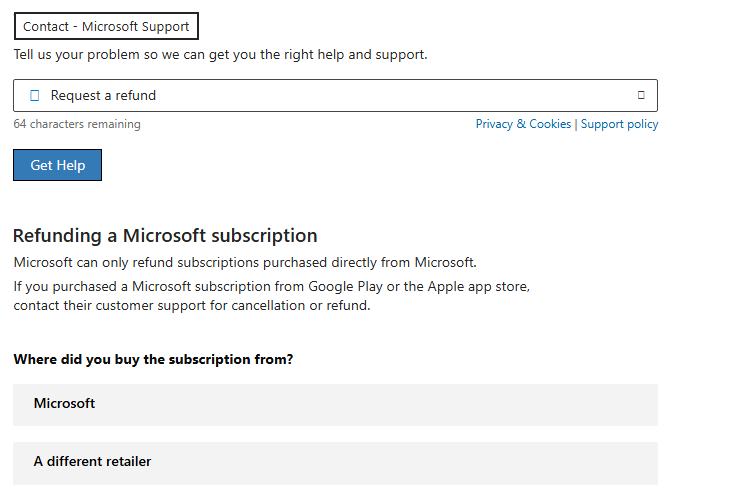Viewport: 733px width, 500px height.
Task: Select the Contact - Microsoft Support title tab
Action: click(106, 26)
